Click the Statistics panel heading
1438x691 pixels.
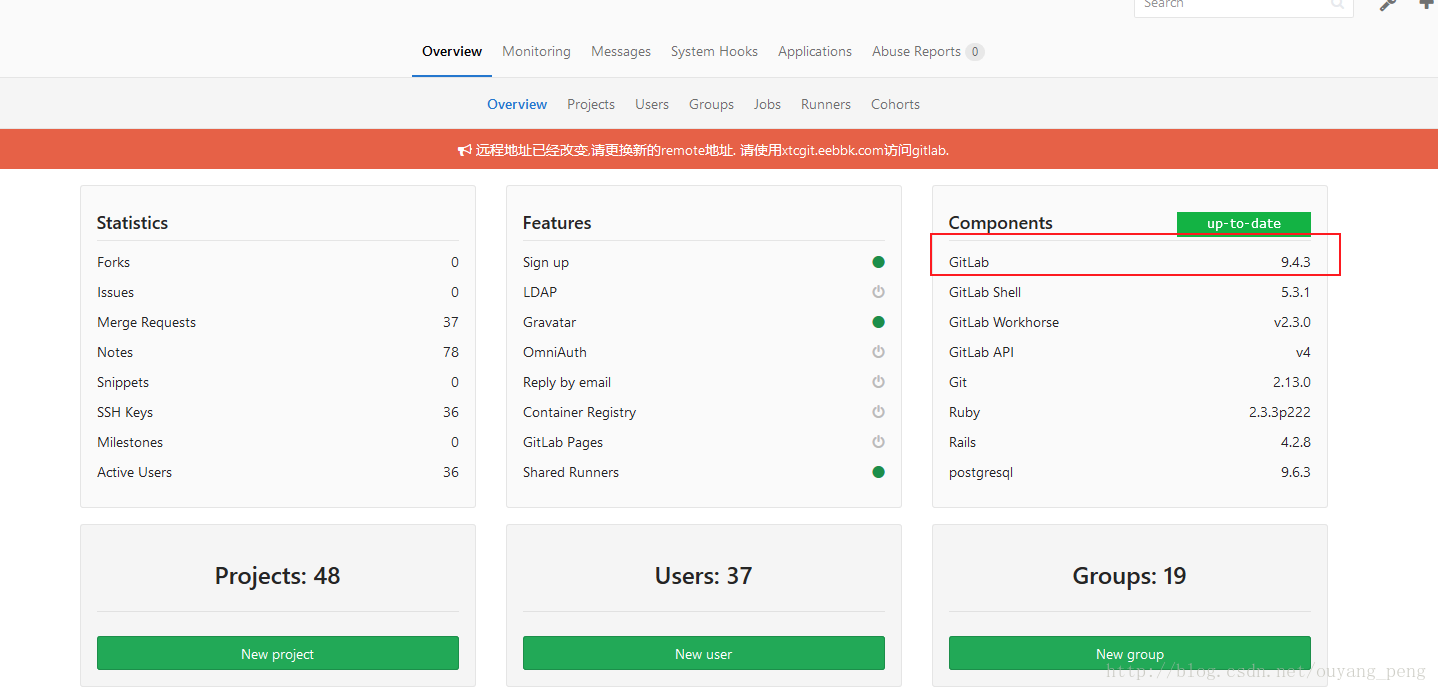click(x=132, y=223)
